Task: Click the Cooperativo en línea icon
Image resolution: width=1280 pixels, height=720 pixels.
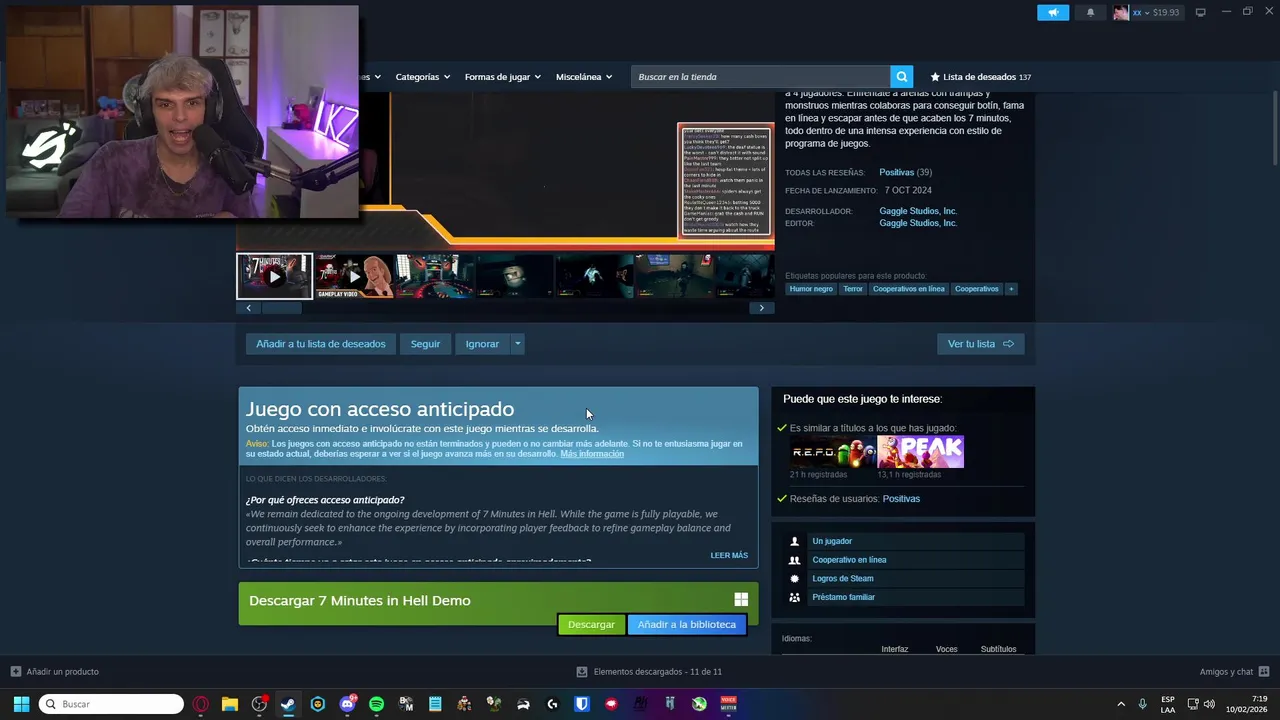Action: tap(795, 560)
